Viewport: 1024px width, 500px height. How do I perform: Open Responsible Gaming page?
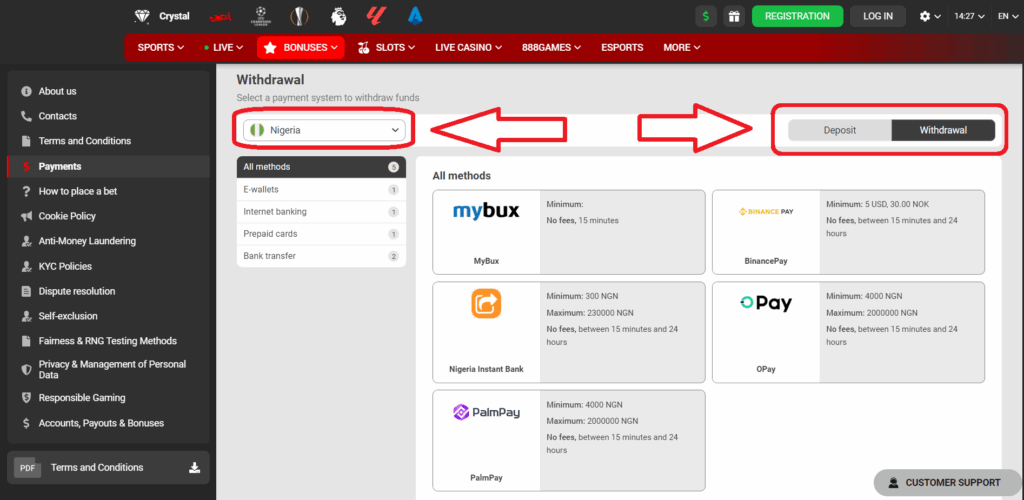[108, 398]
